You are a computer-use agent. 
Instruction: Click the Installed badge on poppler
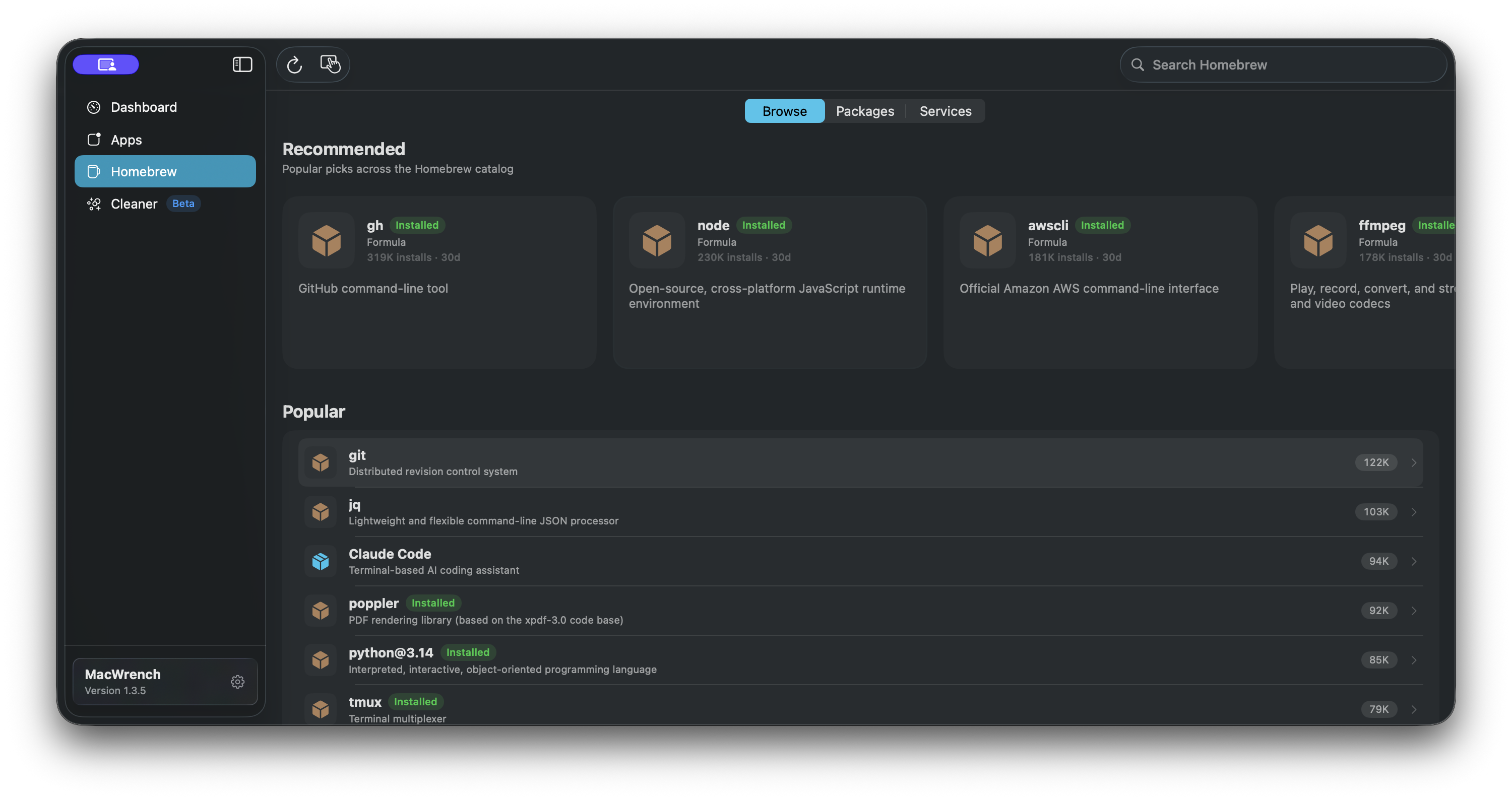(x=432, y=603)
